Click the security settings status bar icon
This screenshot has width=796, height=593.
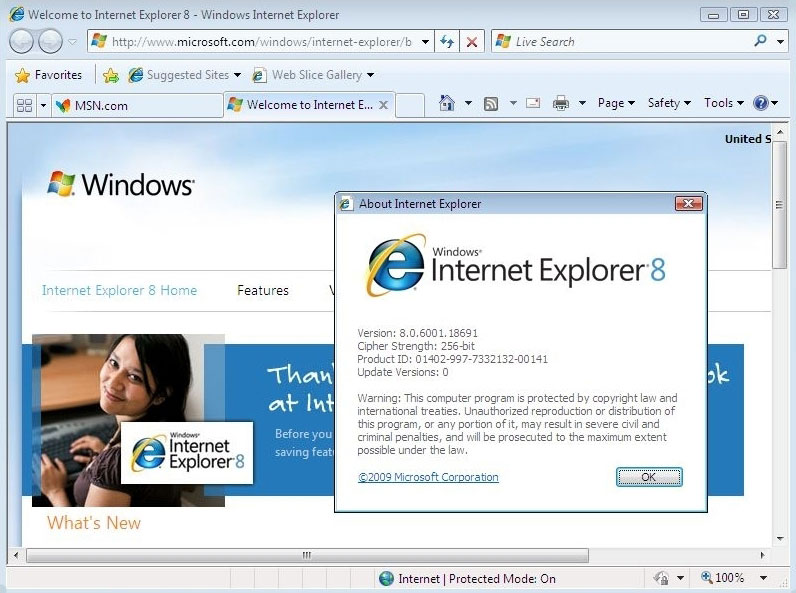[x=661, y=578]
